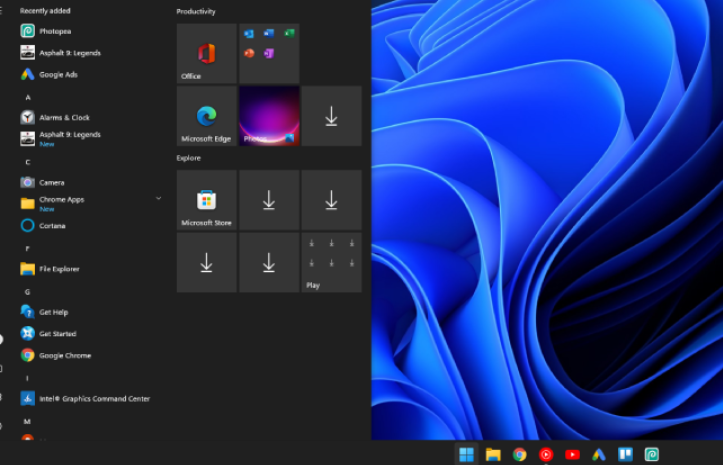
Task: Click letter I header in app list
Action: coord(28,378)
